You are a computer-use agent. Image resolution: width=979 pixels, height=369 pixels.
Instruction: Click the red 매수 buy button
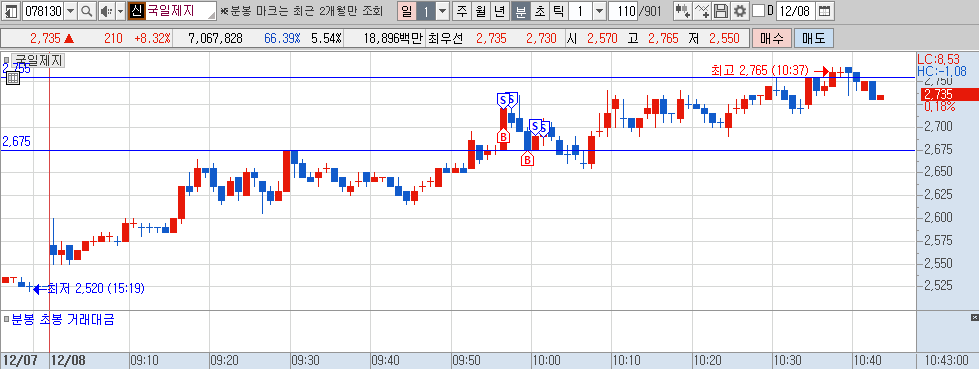point(772,38)
